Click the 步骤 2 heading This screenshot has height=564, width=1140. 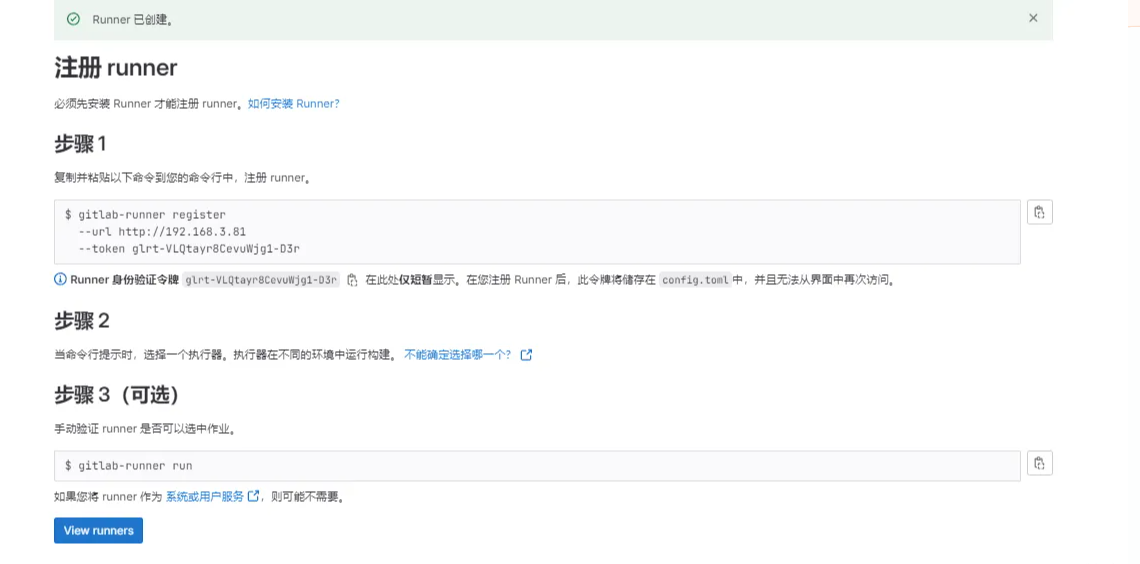point(81,321)
